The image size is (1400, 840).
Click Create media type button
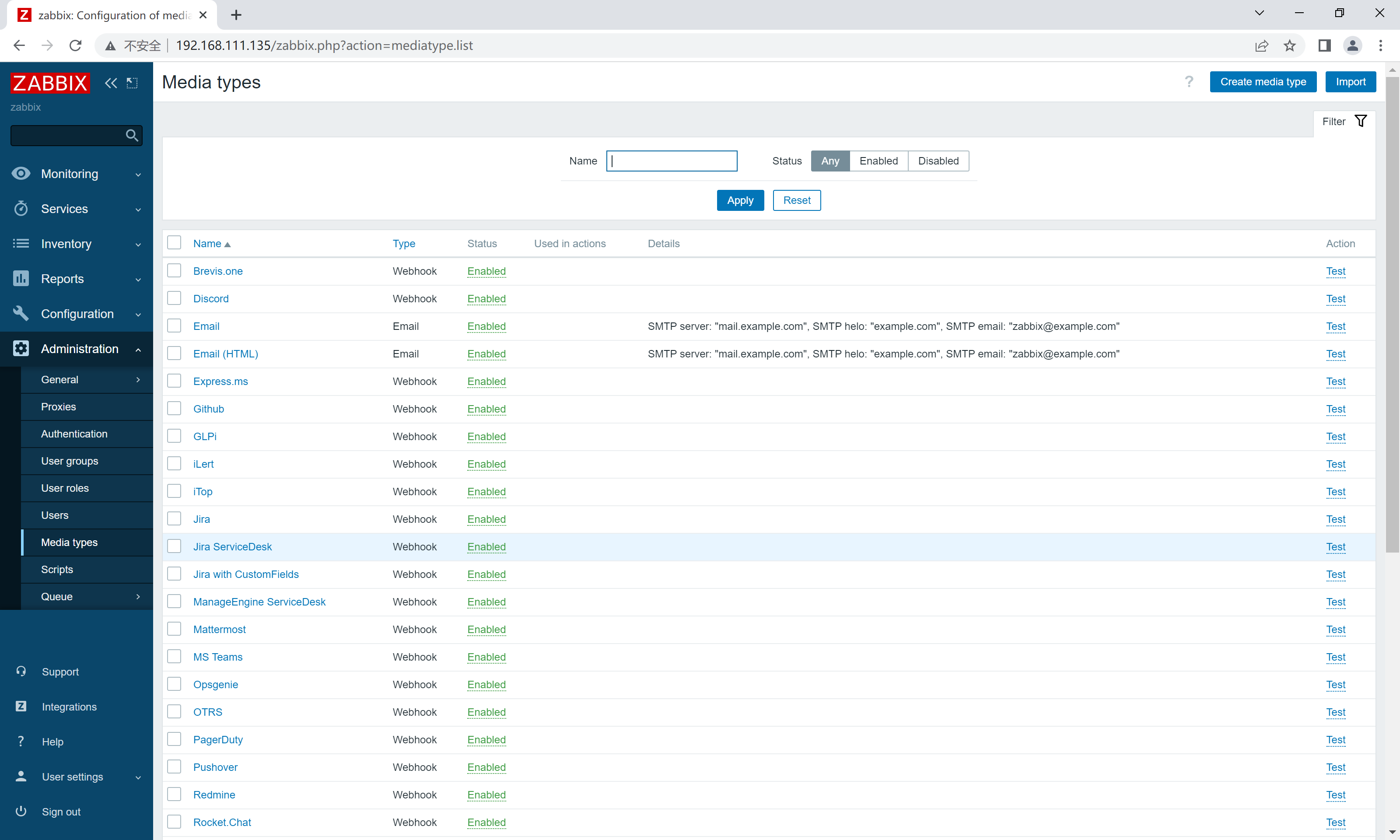pyautogui.click(x=1263, y=82)
